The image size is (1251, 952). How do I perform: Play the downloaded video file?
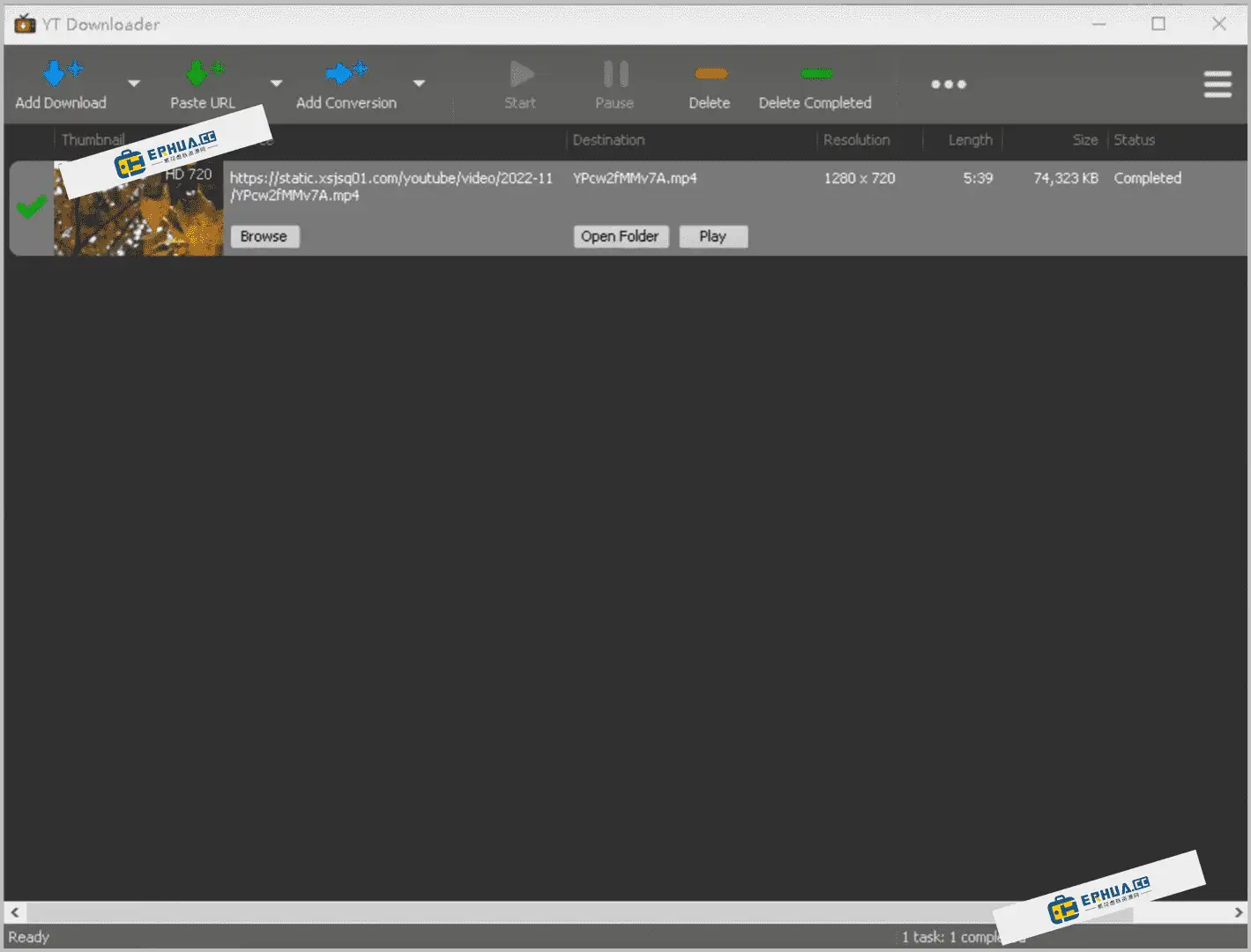713,236
